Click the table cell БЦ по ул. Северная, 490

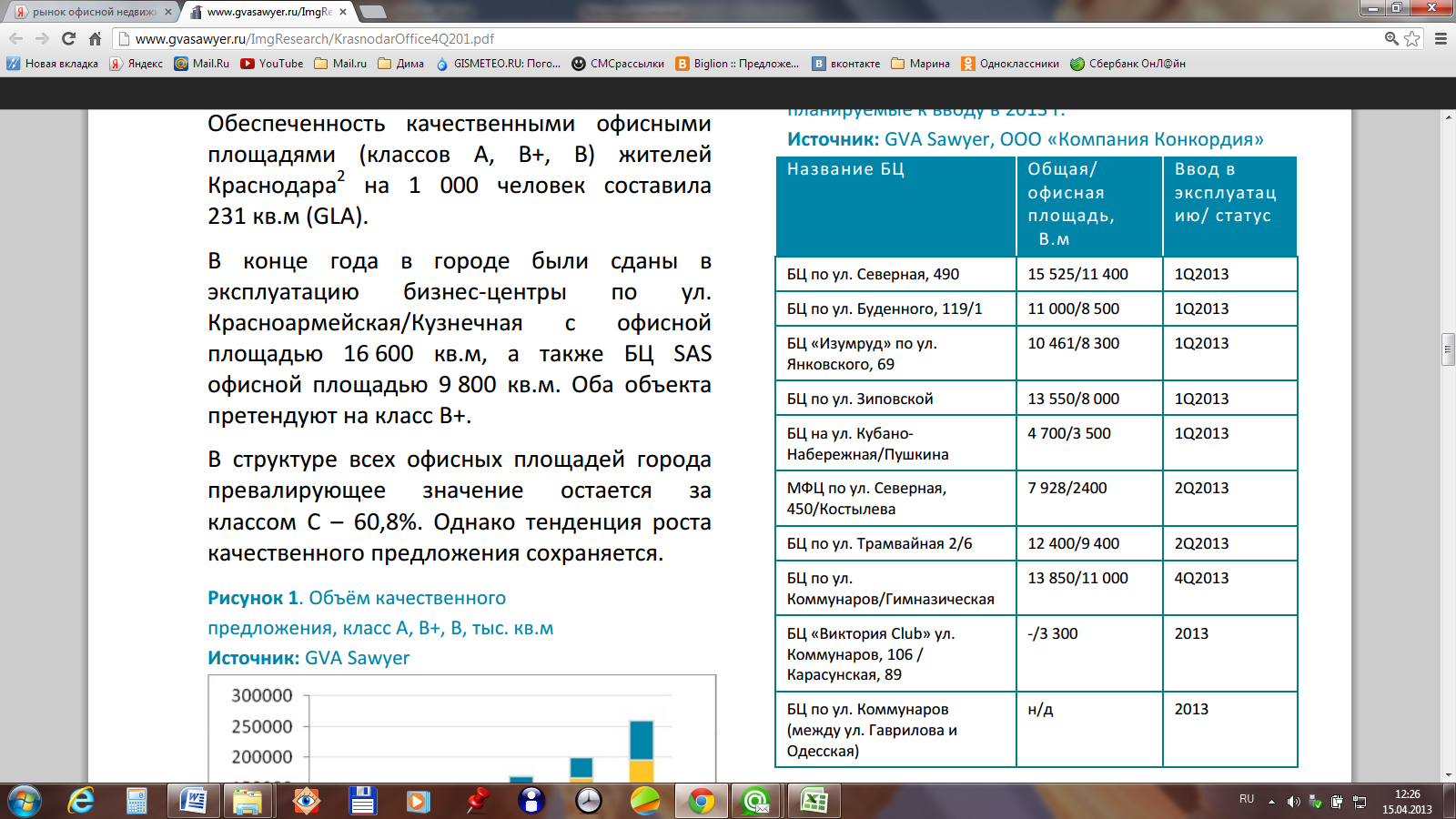895,274
